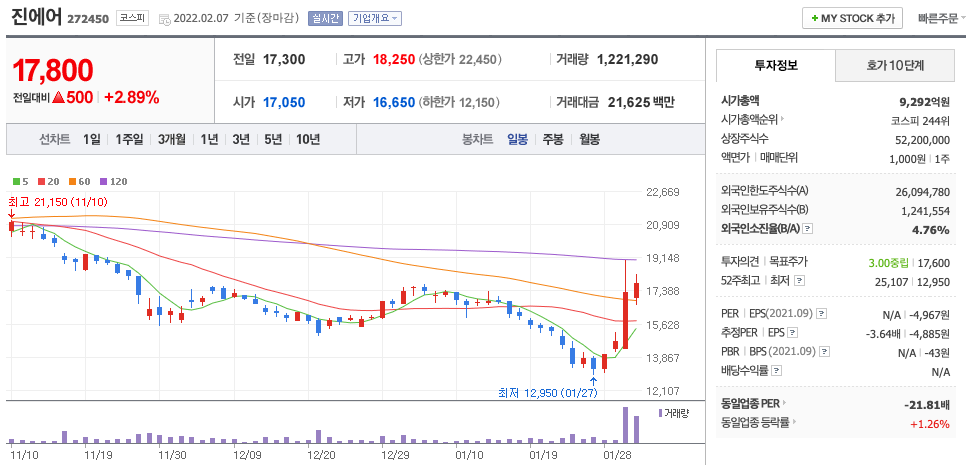The image size is (971, 465).
Task: Select the 월봉 candle chart
Action: [590, 139]
